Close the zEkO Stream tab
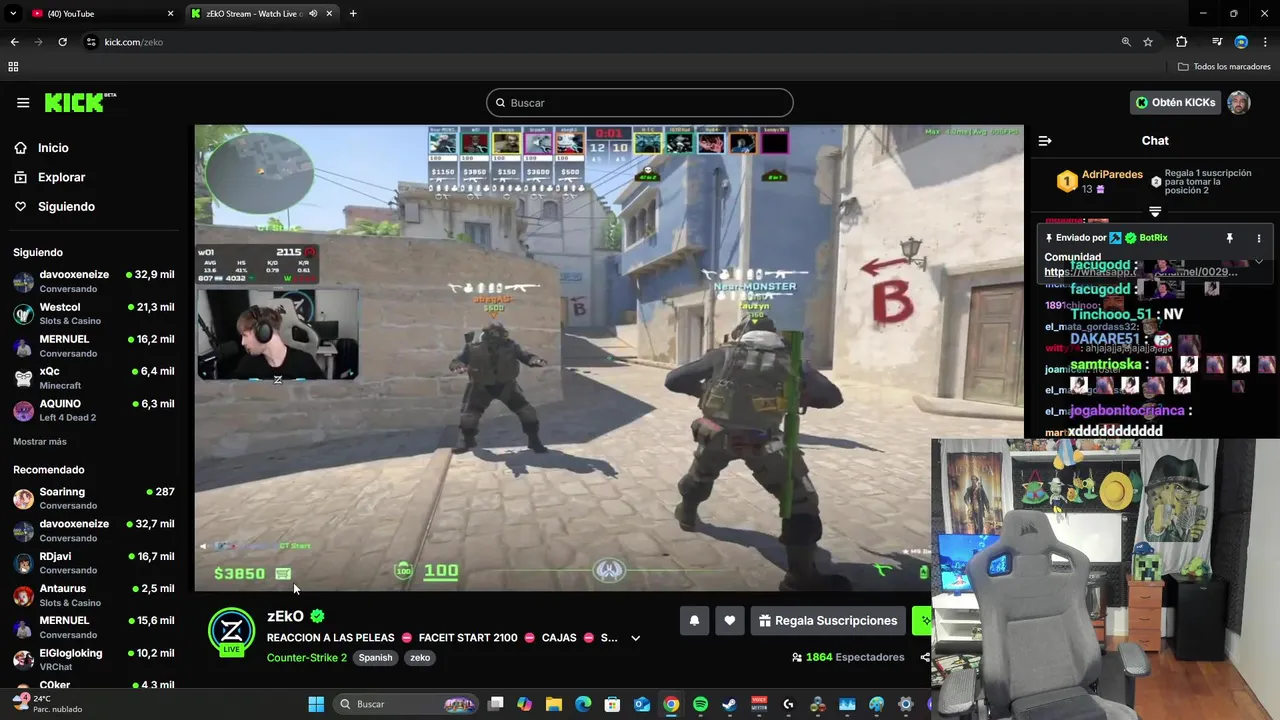Image resolution: width=1280 pixels, height=720 pixels. 330,14
